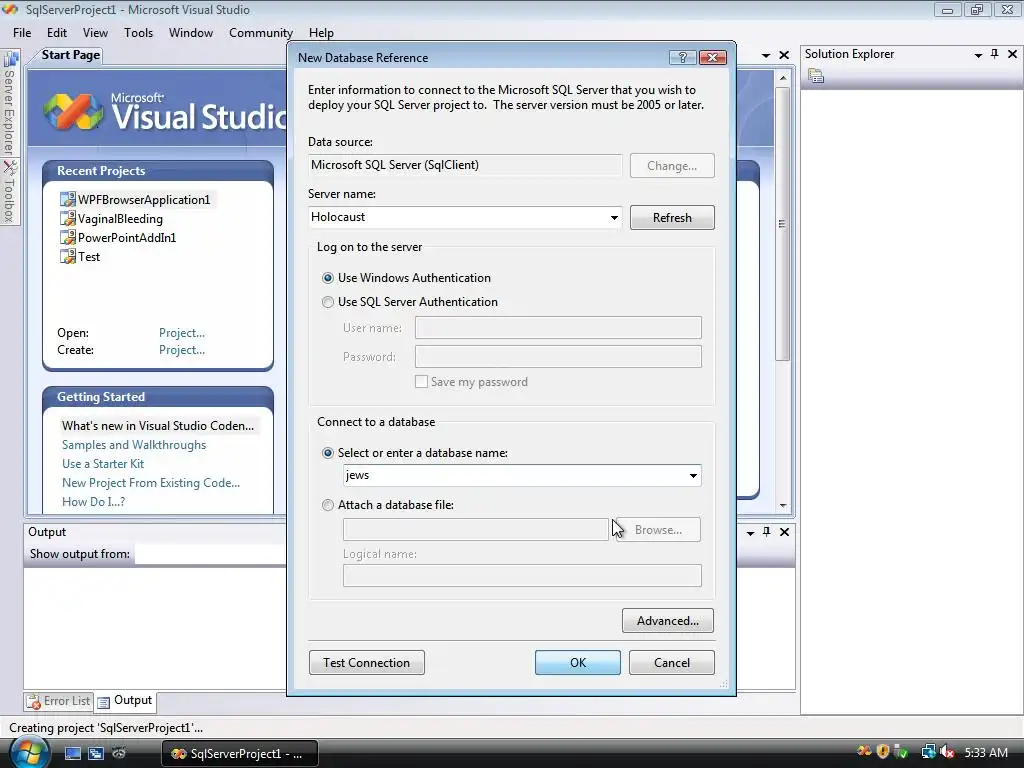The height and width of the screenshot is (768, 1024).
Task: Click the muted volume tray icon
Action: [x=947, y=752]
